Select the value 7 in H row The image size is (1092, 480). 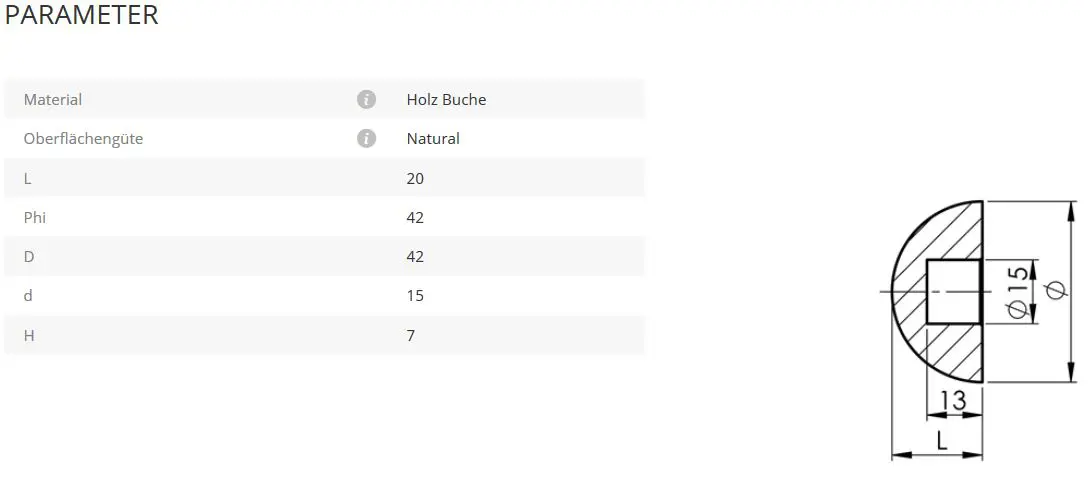[x=411, y=336]
